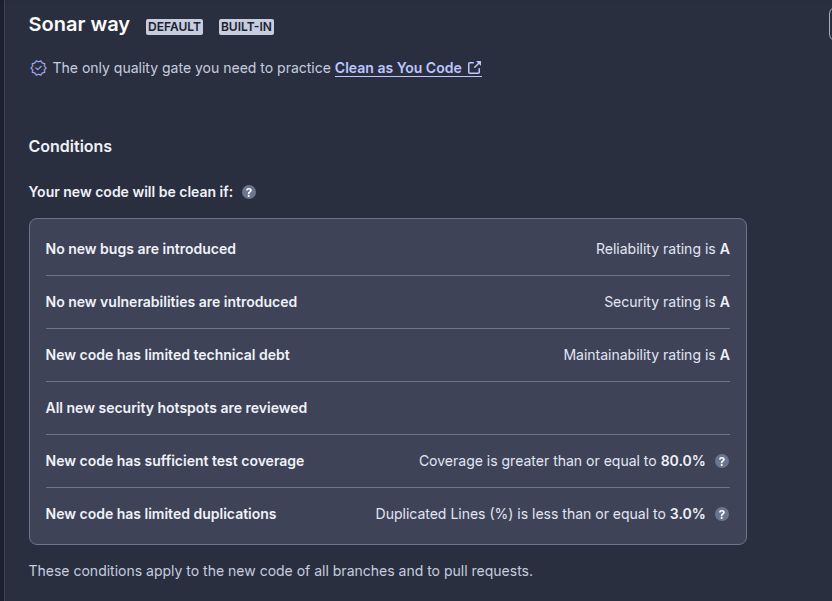This screenshot has height=601, width=832.
Task: Click the BUILT-IN badge beside Sonar way
Action: coord(246,27)
